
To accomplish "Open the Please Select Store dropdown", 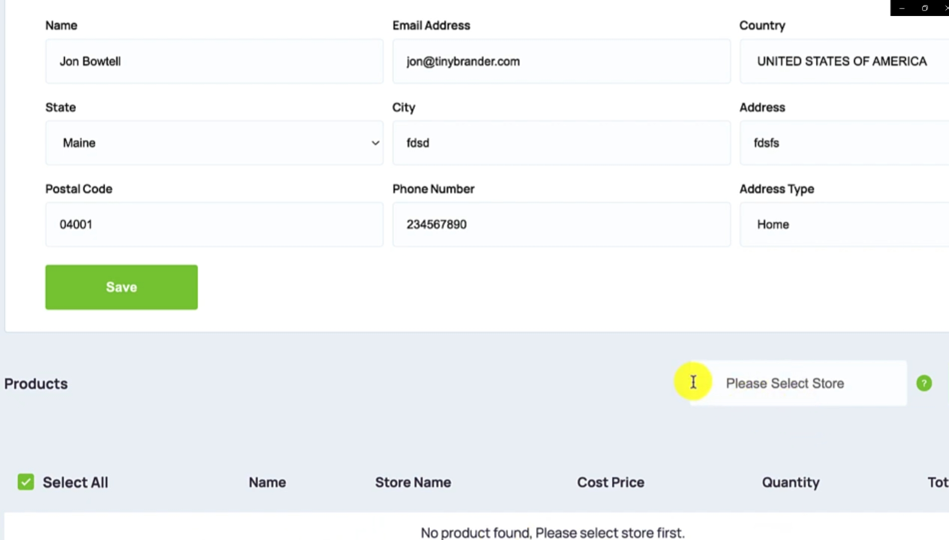I will pos(797,383).
